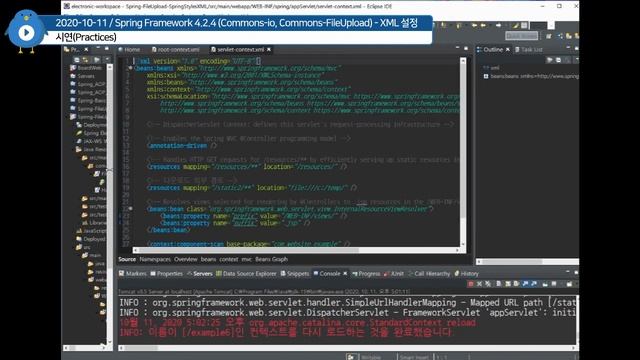
Task: Open the Markers view tab
Action: pyautogui.click(x=133, y=273)
